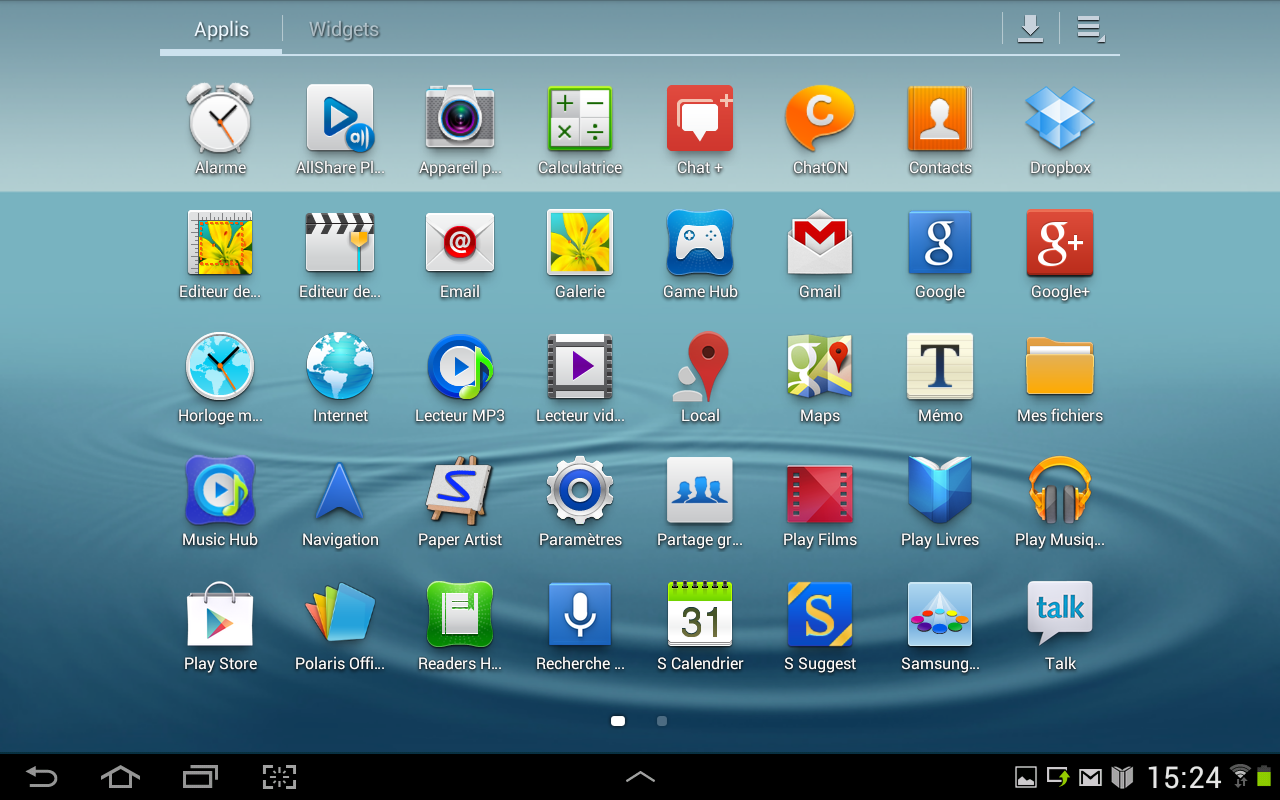Expand the mini apps tray arrow
Image resolution: width=1280 pixels, height=800 pixels.
pyautogui.click(x=640, y=776)
